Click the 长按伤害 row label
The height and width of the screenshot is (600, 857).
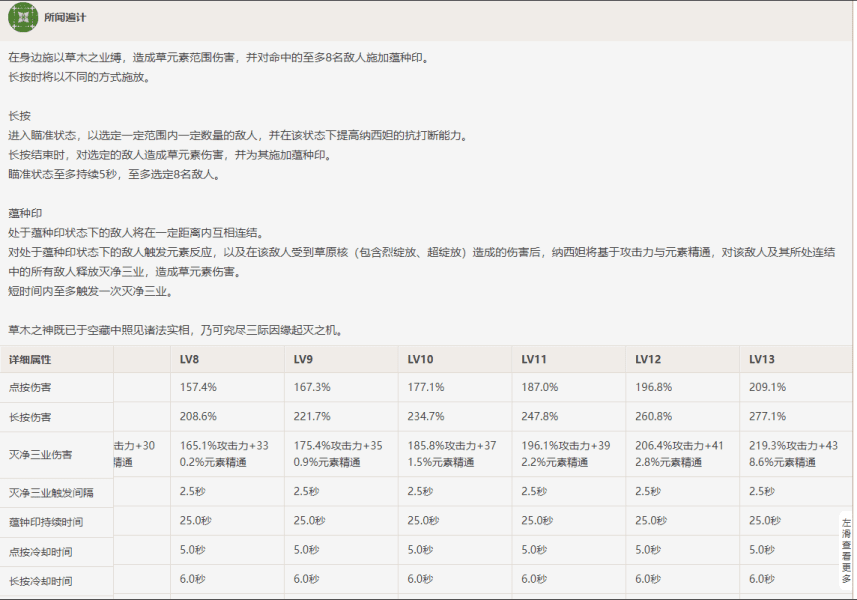pos(30,417)
